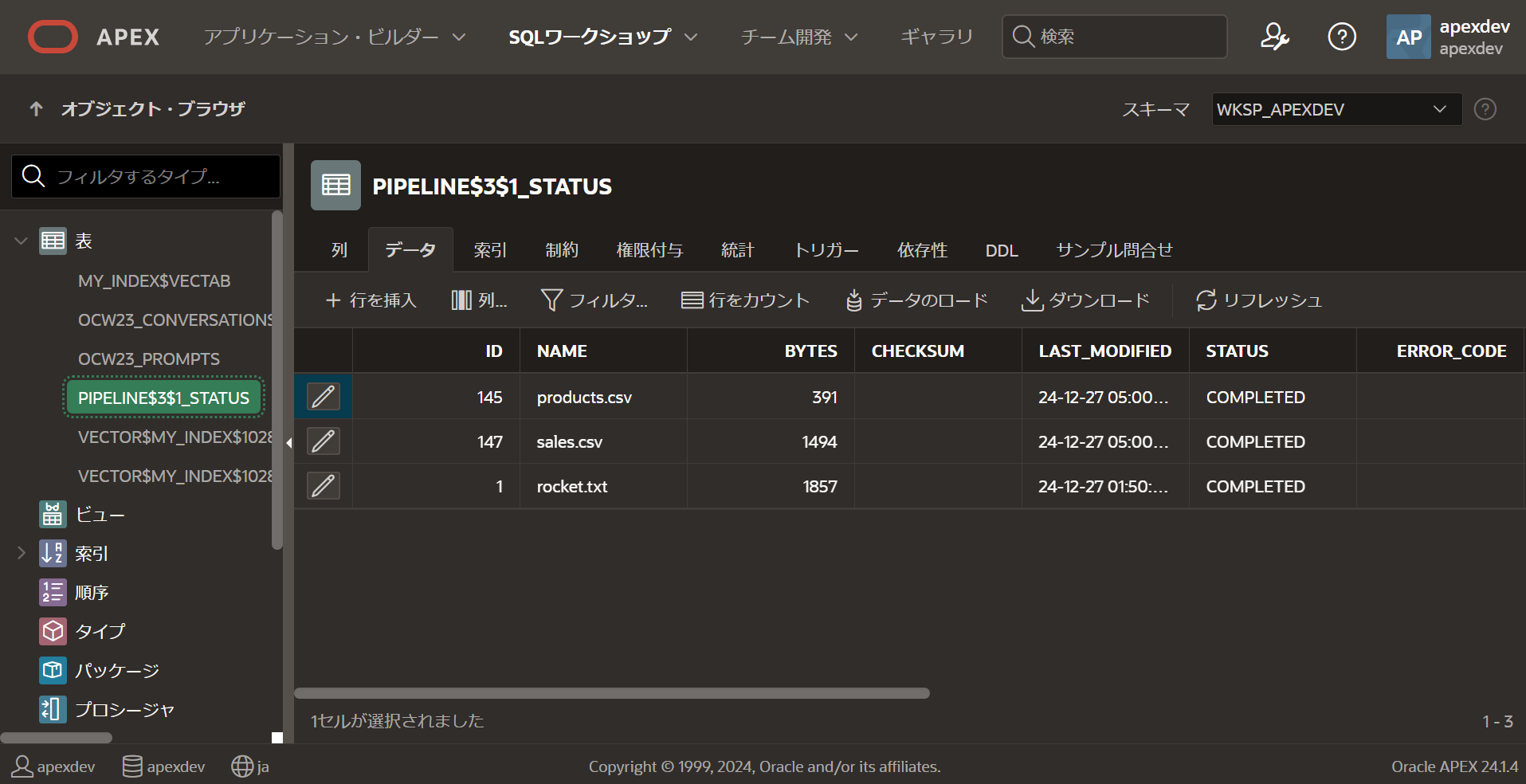Insert a row with 行を挿入

tap(371, 300)
